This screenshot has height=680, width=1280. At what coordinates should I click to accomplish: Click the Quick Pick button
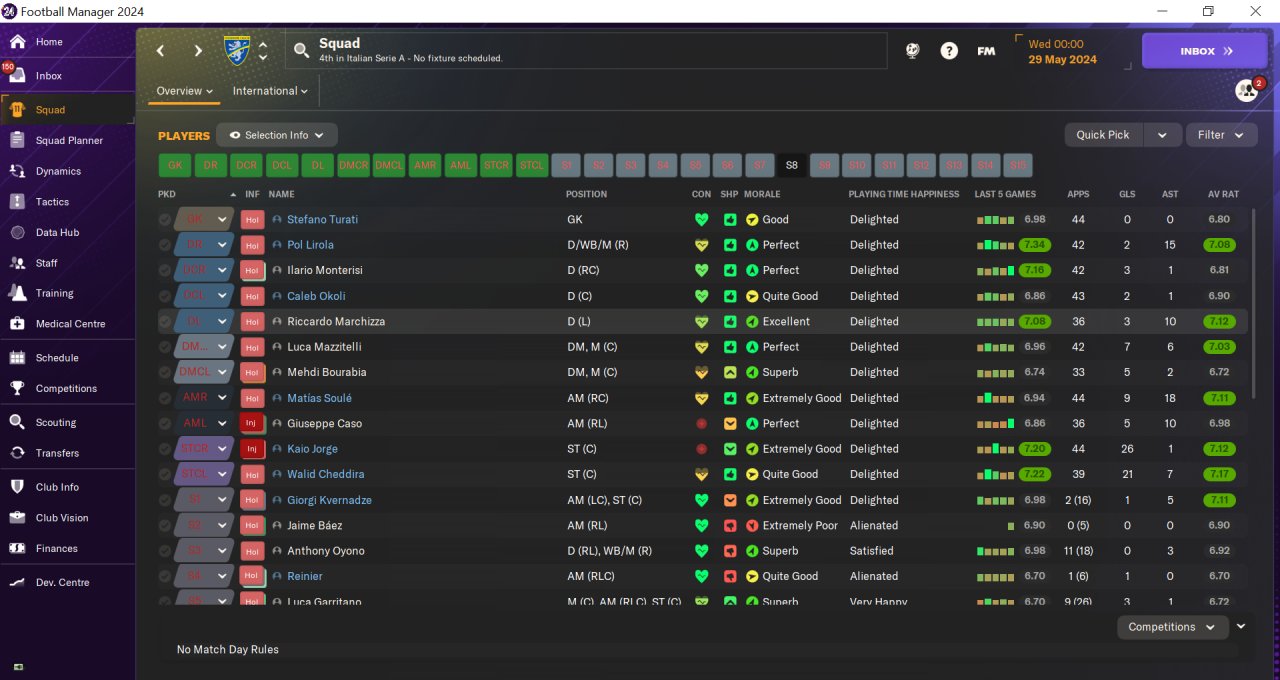(x=1103, y=135)
